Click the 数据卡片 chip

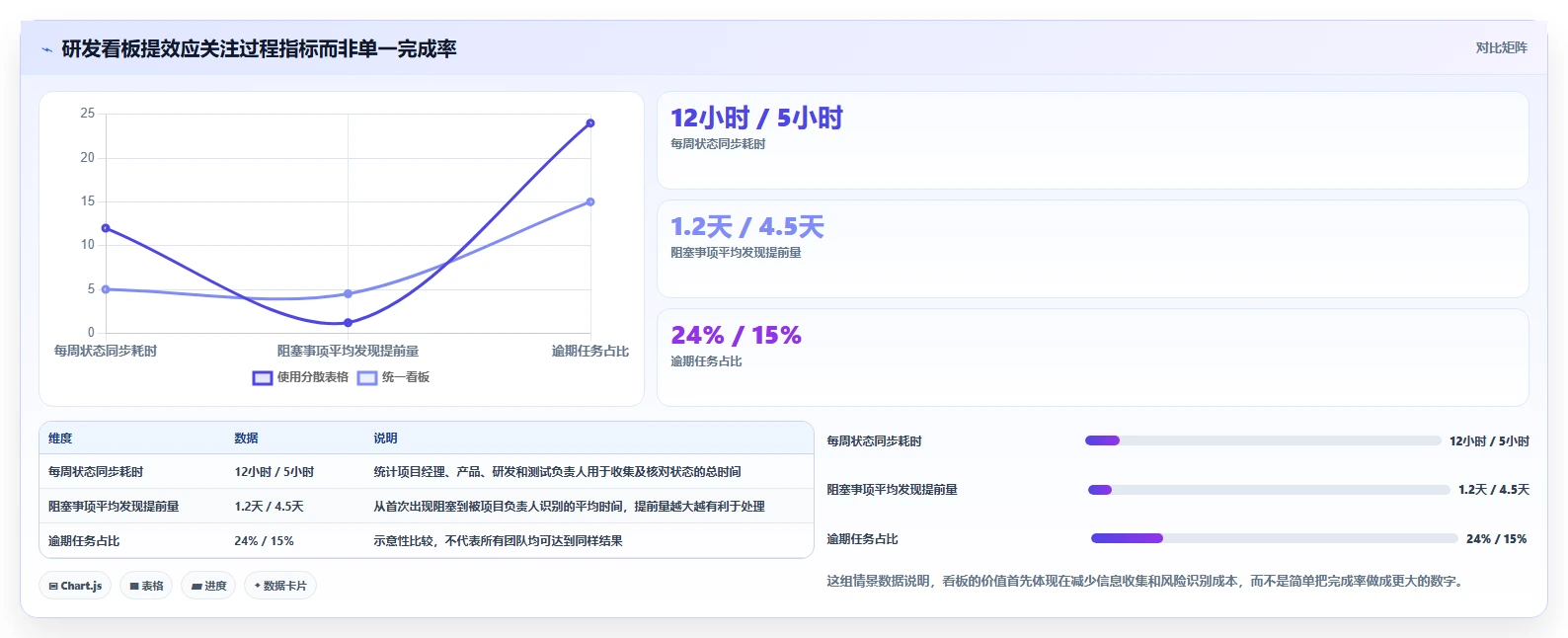pyautogui.click(x=280, y=586)
